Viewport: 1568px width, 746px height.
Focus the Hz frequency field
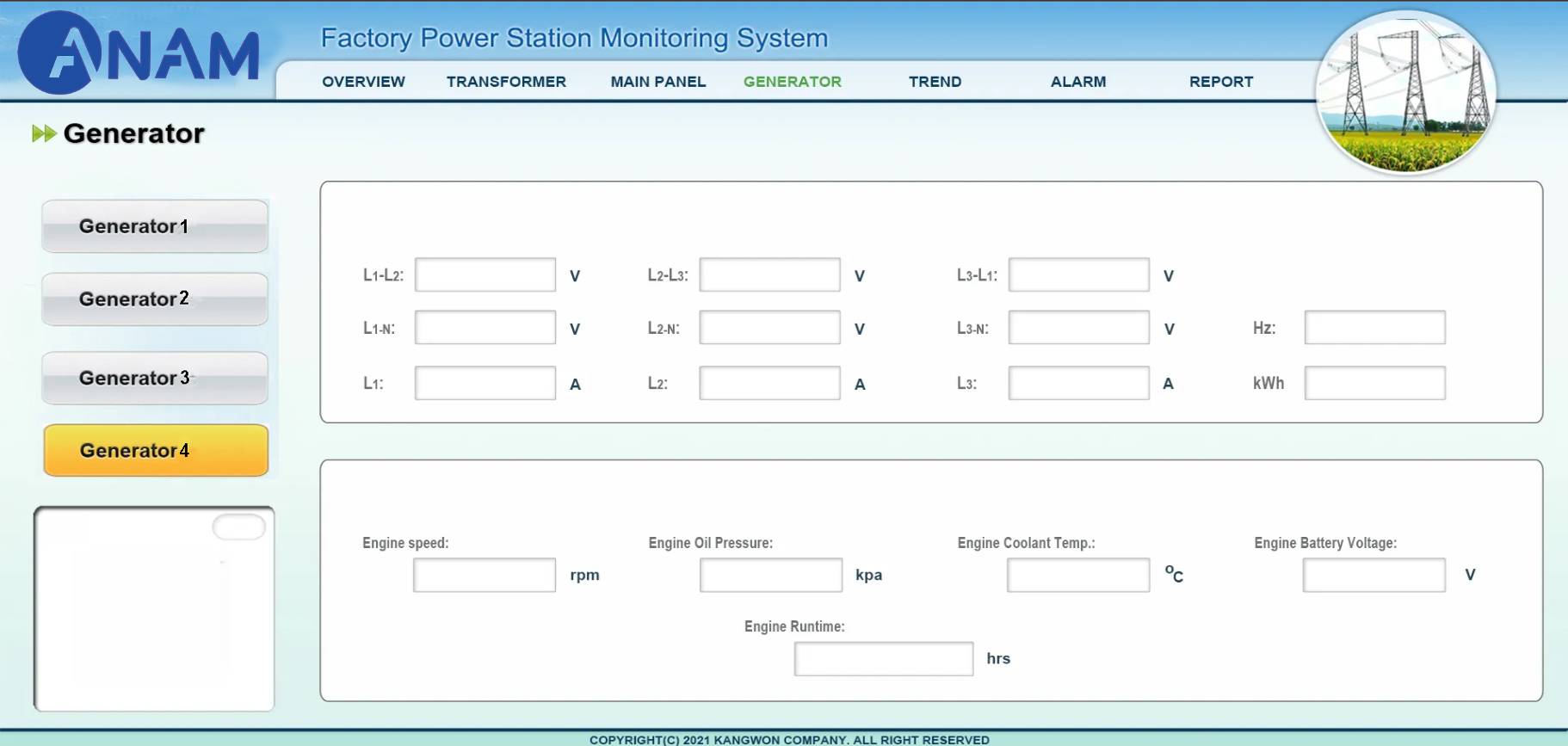coord(1374,328)
